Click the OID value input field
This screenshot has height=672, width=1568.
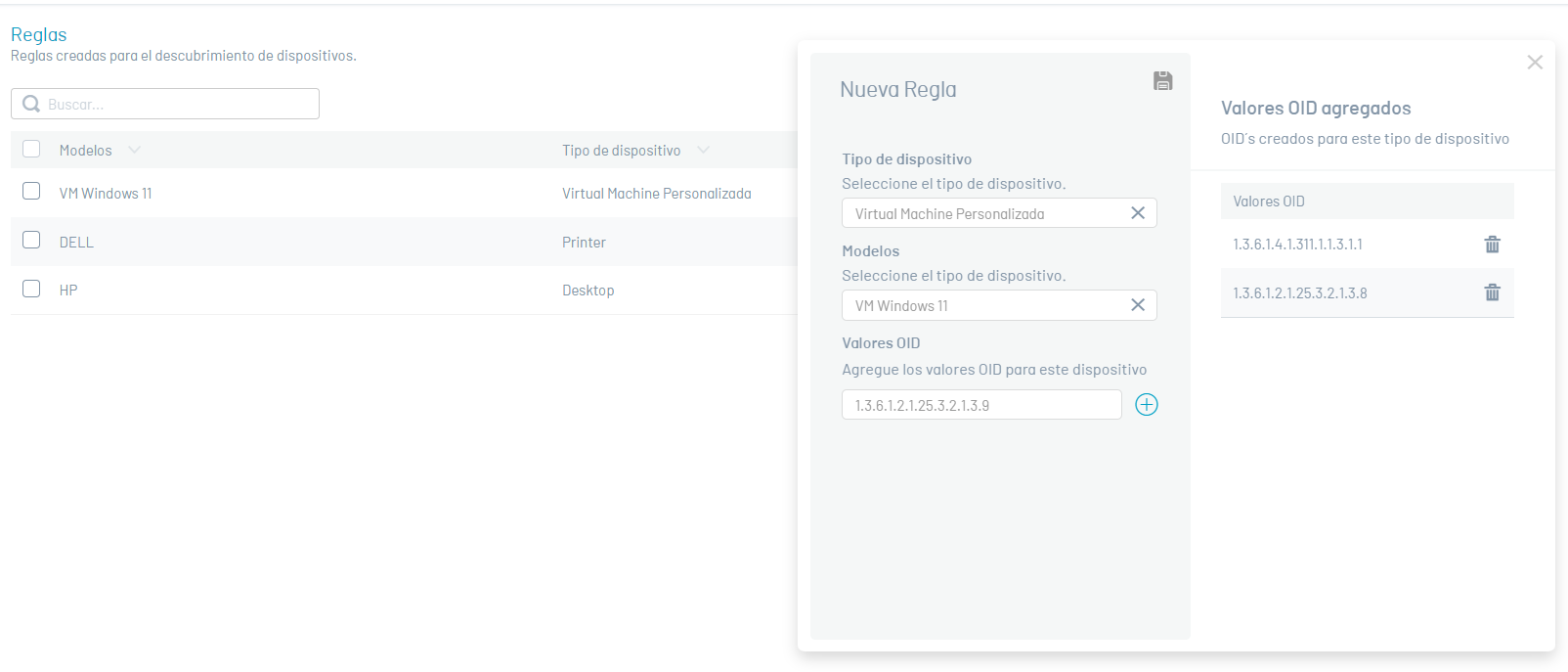[x=980, y=405]
